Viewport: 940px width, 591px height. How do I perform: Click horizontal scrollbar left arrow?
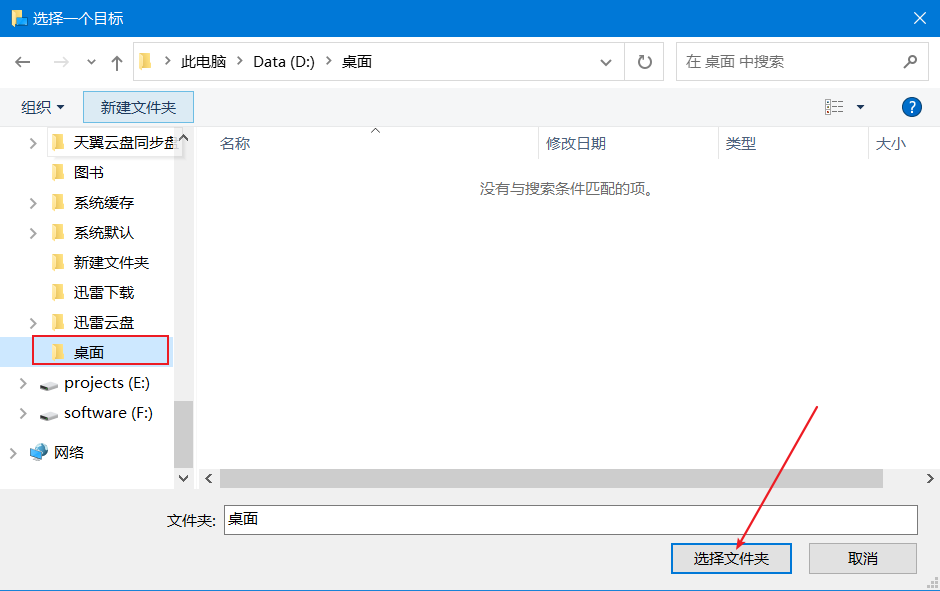click(x=209, y=478)
